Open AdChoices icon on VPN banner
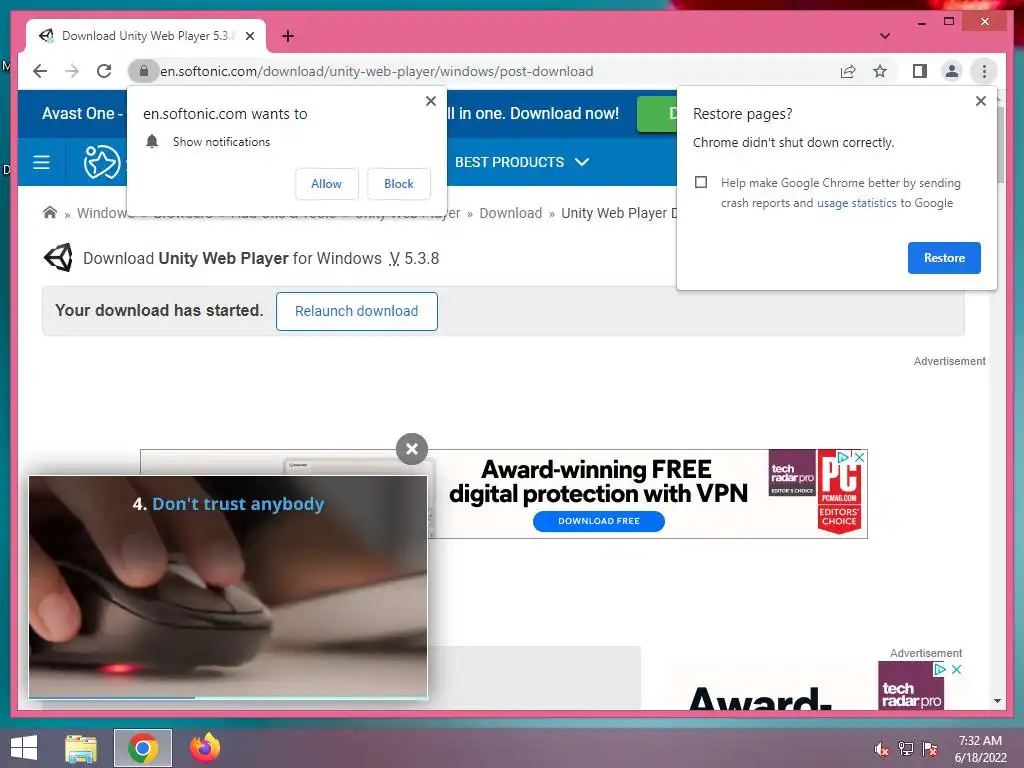1024x768 pixels. pos(843,457)
